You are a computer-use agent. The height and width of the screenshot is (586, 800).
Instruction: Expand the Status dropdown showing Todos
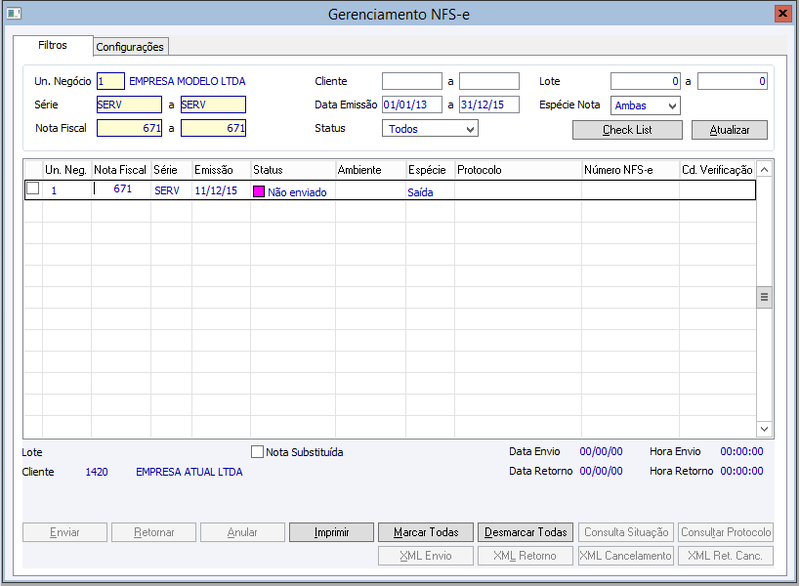pyautogui.click(x=430, y=129)
